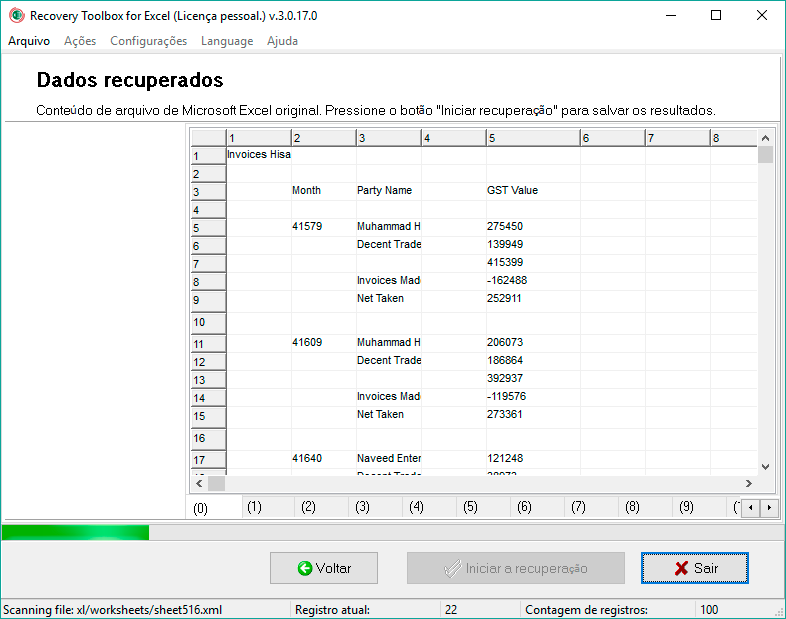Click the horizontal scroll left arrow
Viewport: 786px width, 619px height.
[200, 483]
